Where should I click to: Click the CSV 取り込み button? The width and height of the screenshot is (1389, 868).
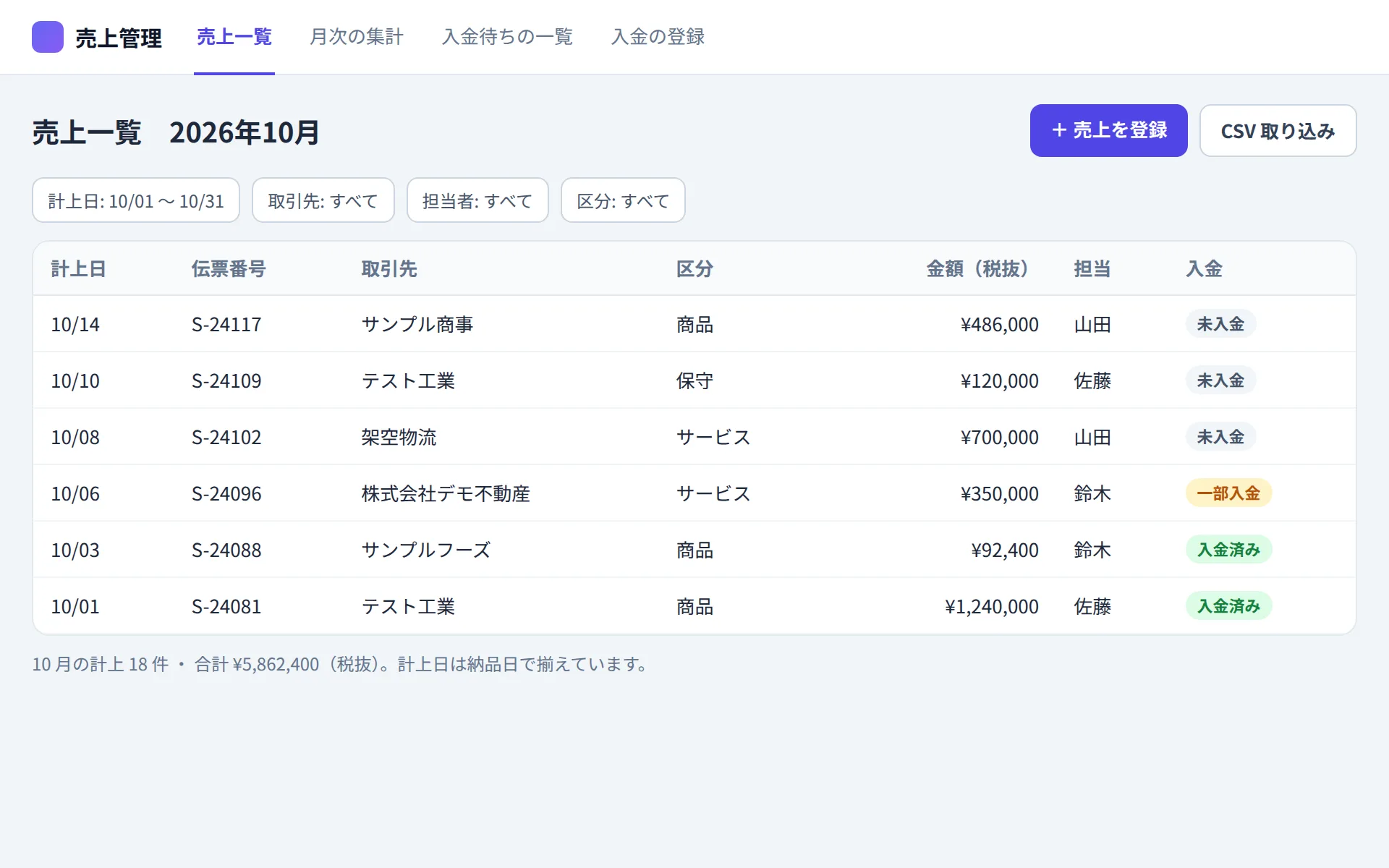pos(1278,130)
